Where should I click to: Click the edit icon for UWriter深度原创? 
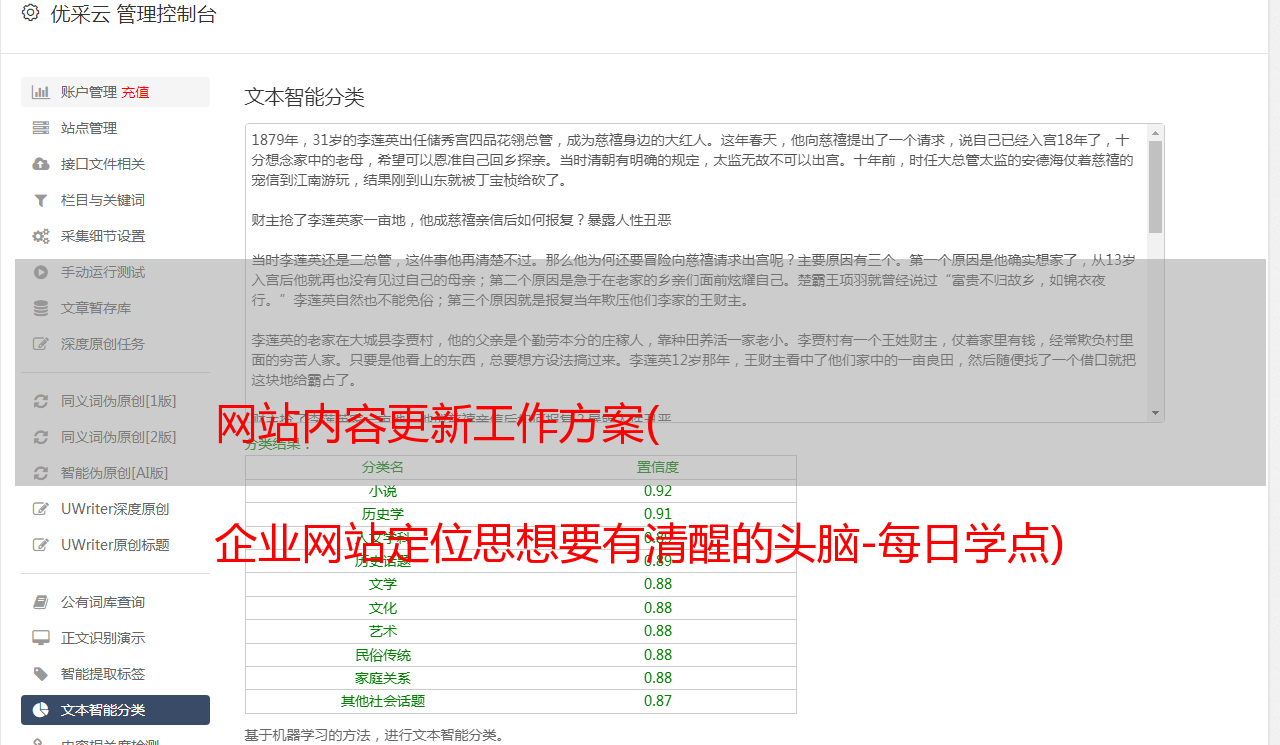click(x=41, y=509)
